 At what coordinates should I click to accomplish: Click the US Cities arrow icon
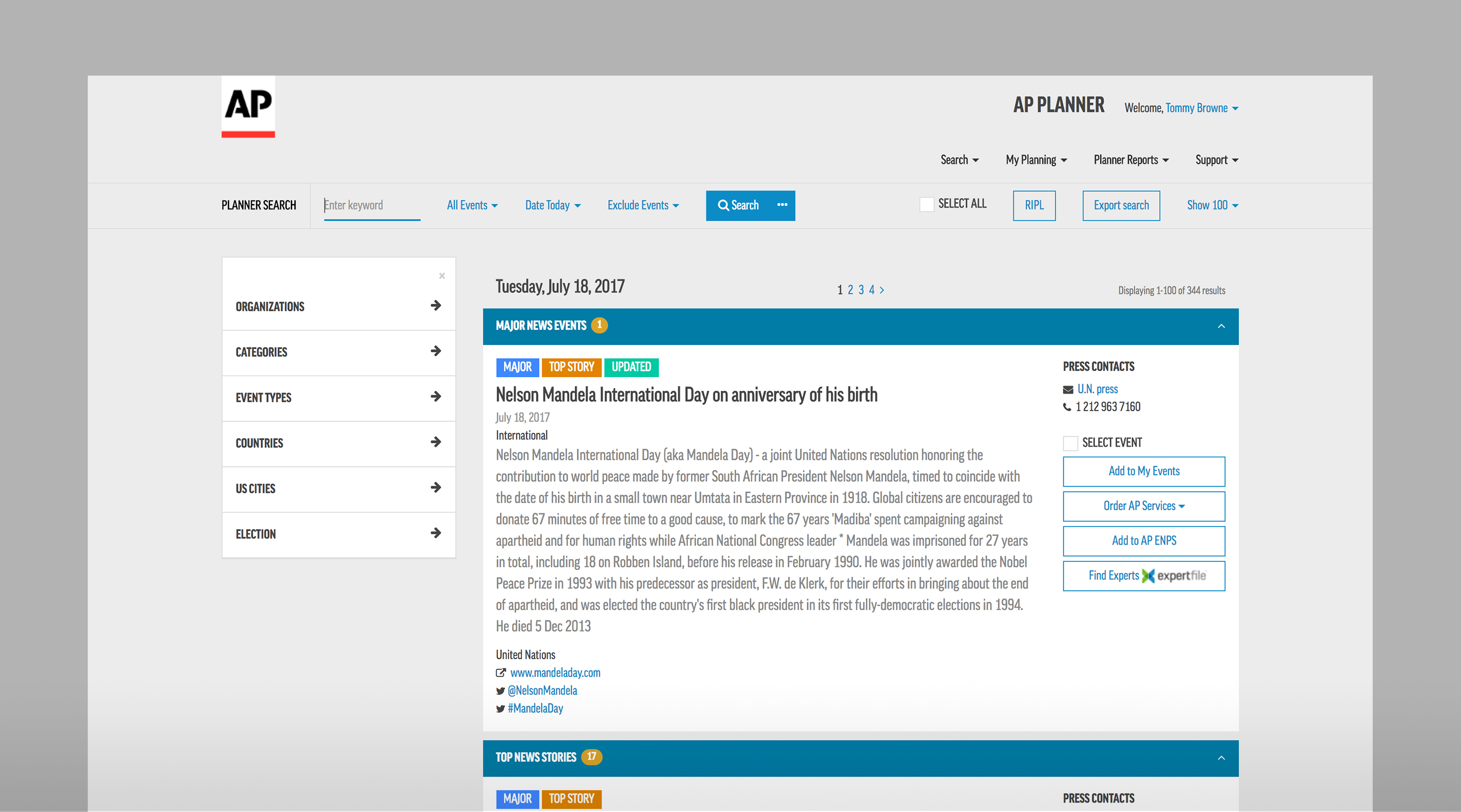436,487
